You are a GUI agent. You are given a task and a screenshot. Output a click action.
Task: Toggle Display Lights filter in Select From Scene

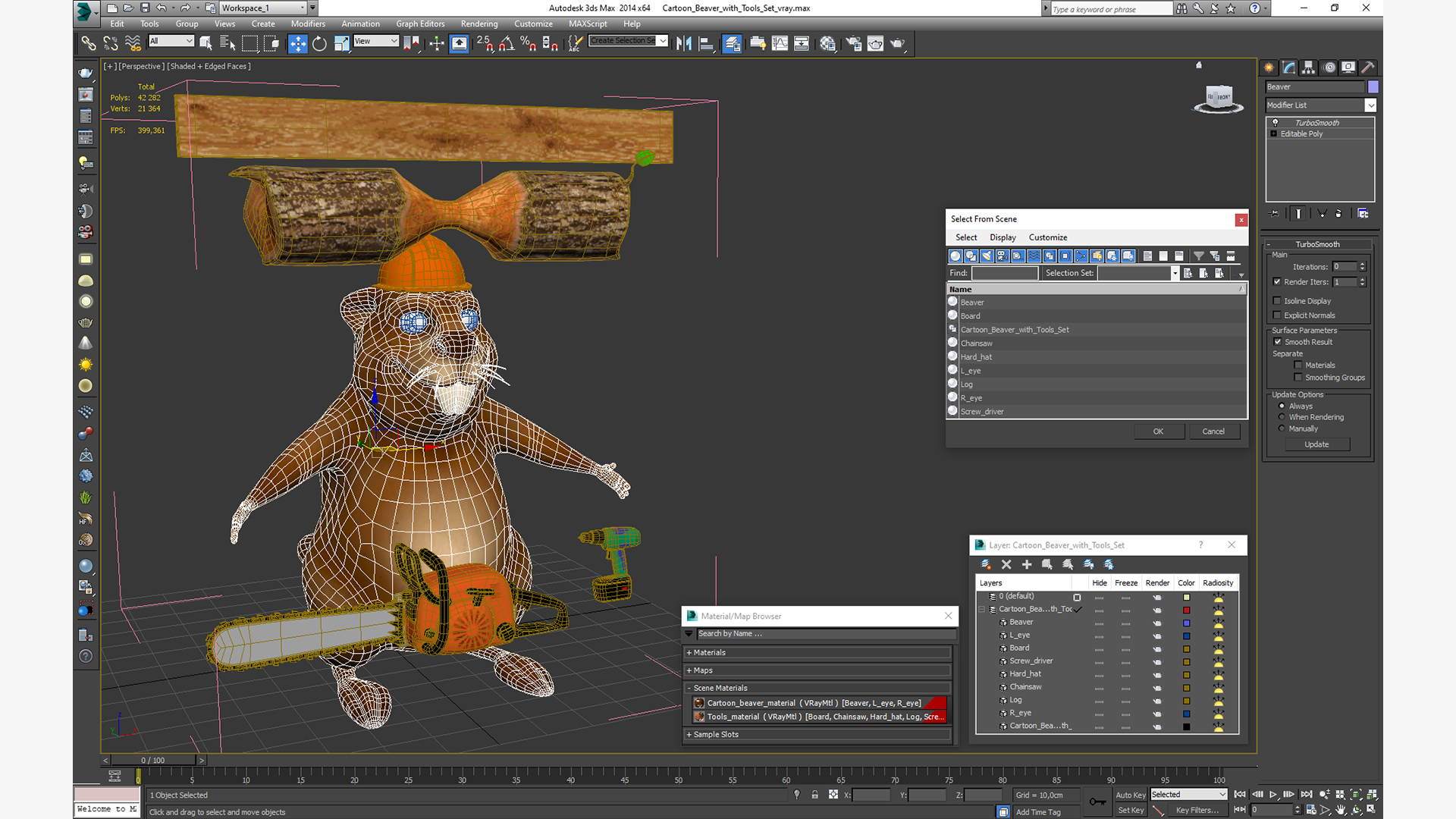pos(987,256)
